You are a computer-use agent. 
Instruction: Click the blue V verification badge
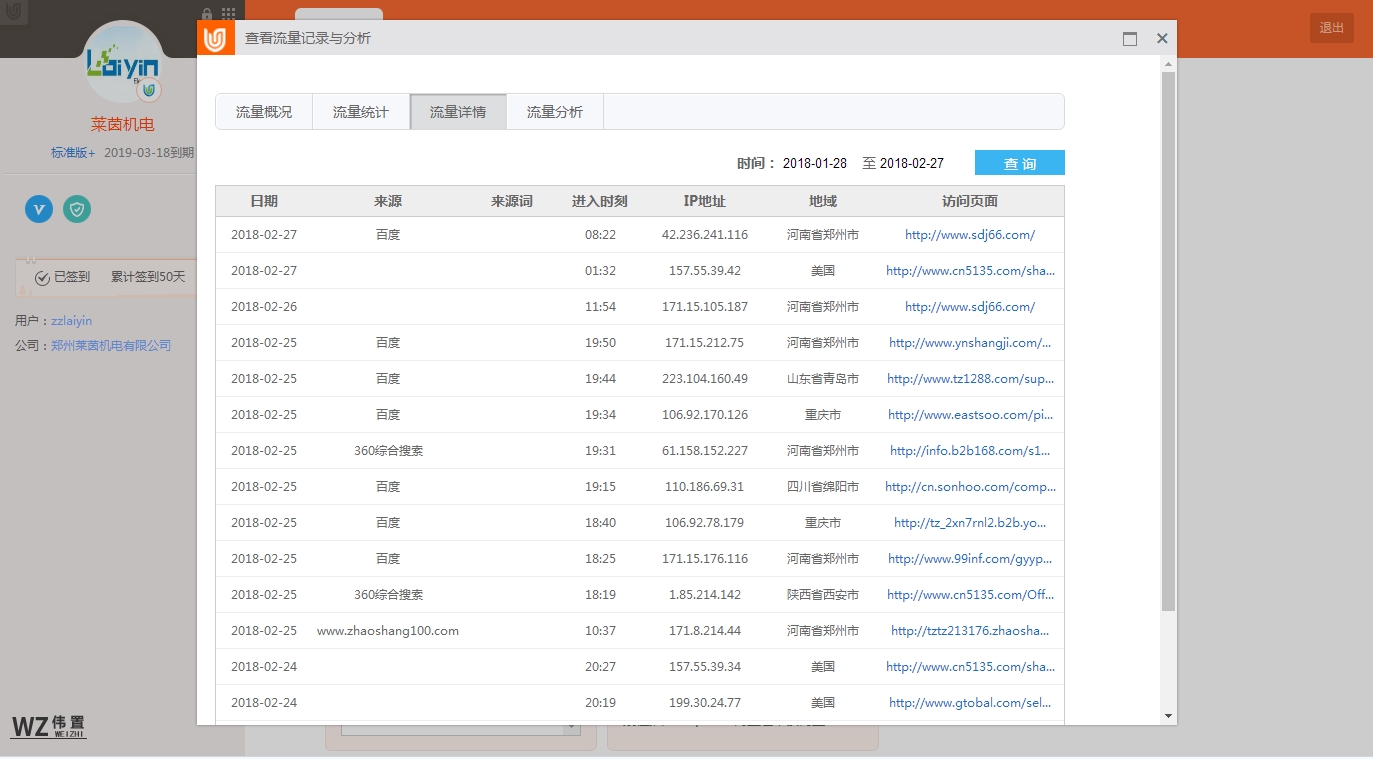tap(39, 209)
